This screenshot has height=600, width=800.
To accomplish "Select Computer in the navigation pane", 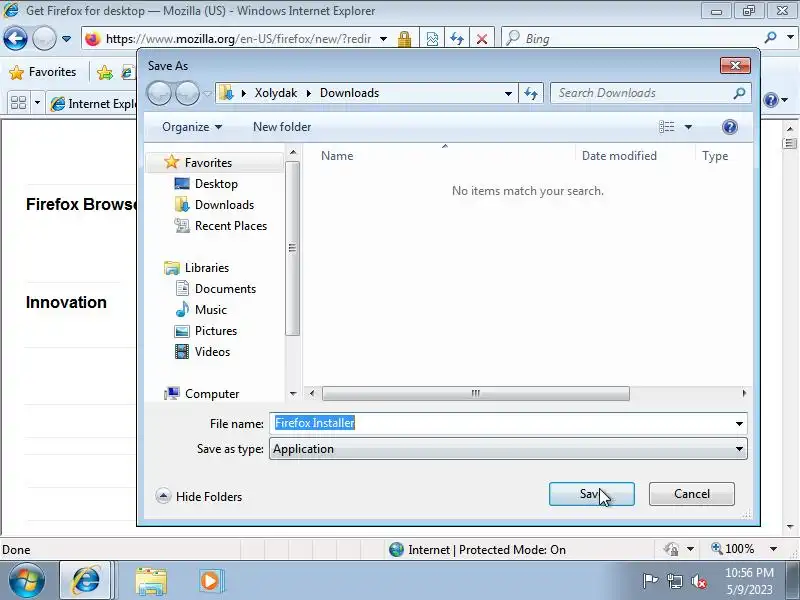I will (202, 394).
